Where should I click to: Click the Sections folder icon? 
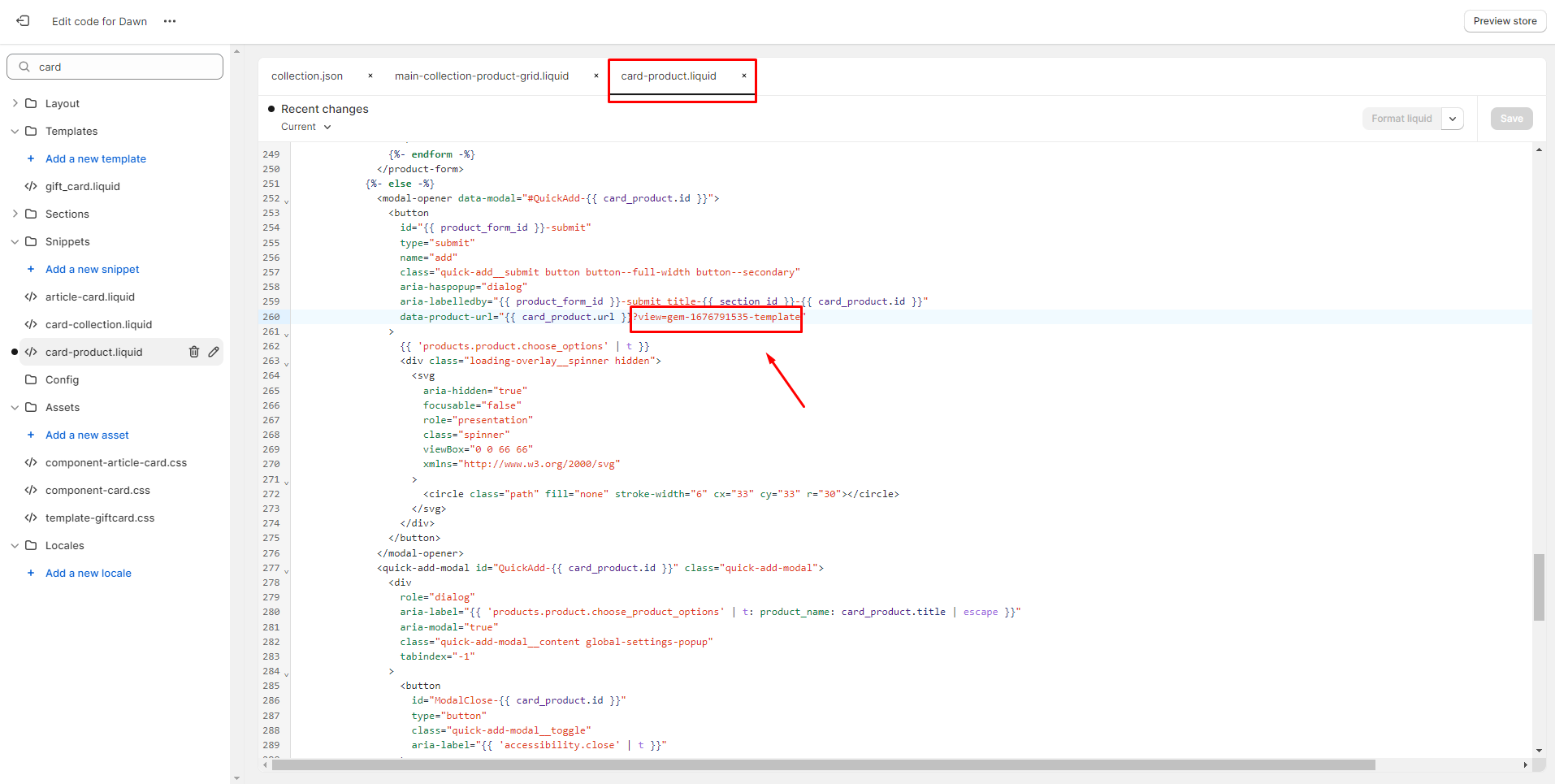(31, 214)
